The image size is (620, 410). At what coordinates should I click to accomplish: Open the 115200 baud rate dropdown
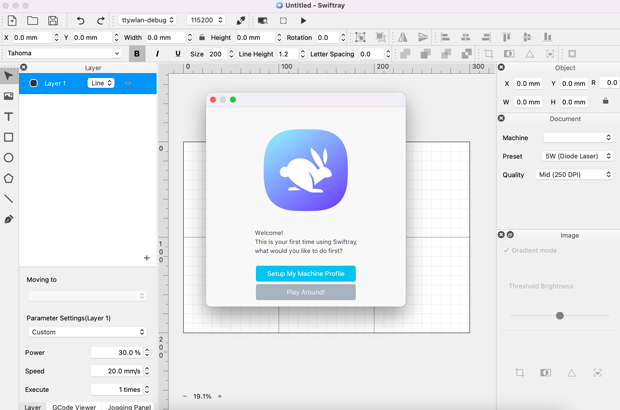click(x=206, y=20)
